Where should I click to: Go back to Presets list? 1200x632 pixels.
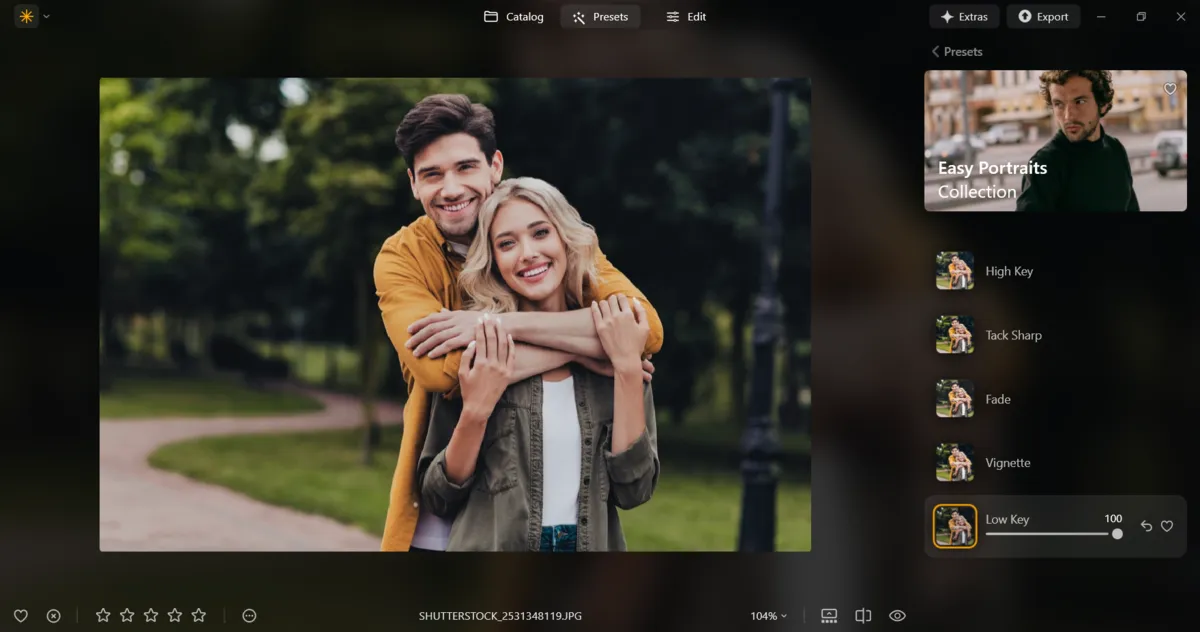[957, 51]
